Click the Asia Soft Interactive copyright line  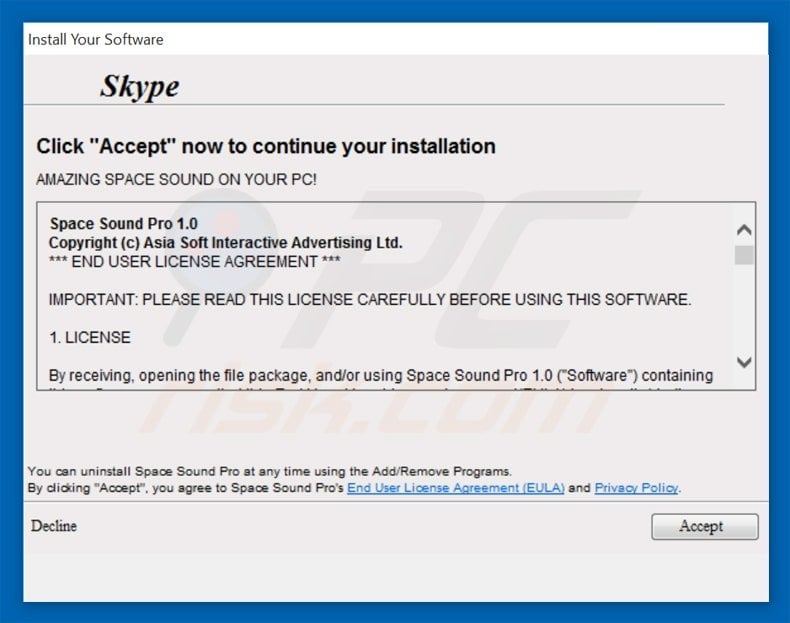225,243
